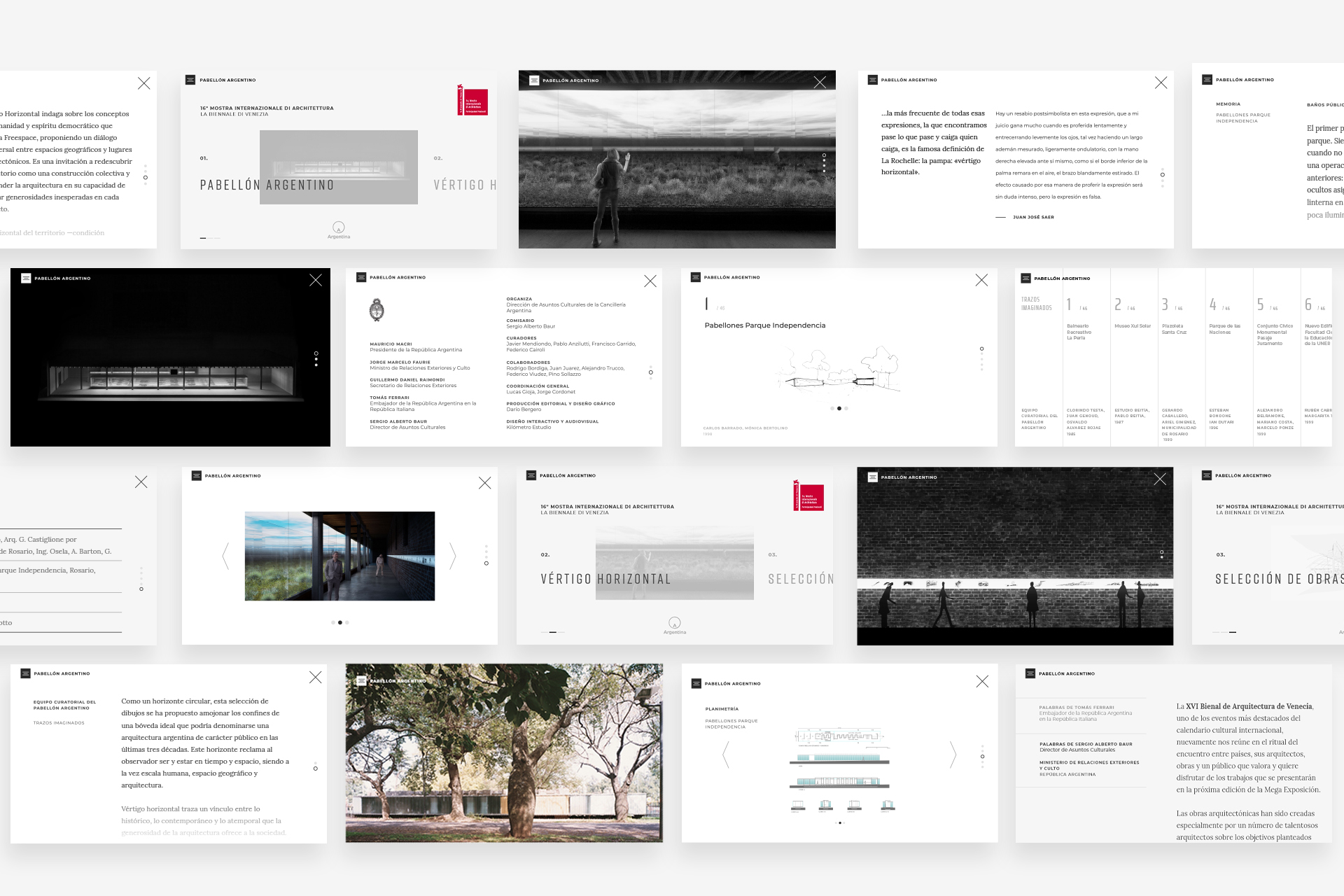Open the menu icon over the tree photograph
The height and width of the screenshot is (896, 1344).
click(x=361, y=680)
